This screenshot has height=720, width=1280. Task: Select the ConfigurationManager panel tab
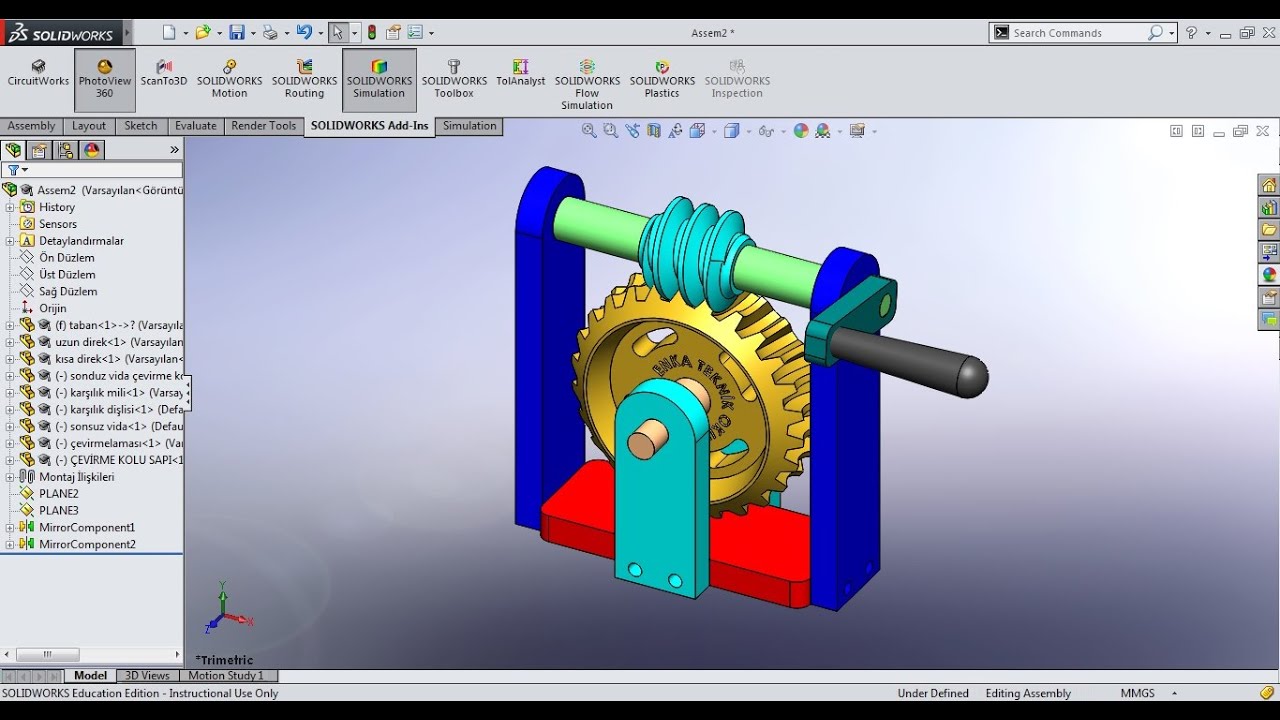(65, 150)
